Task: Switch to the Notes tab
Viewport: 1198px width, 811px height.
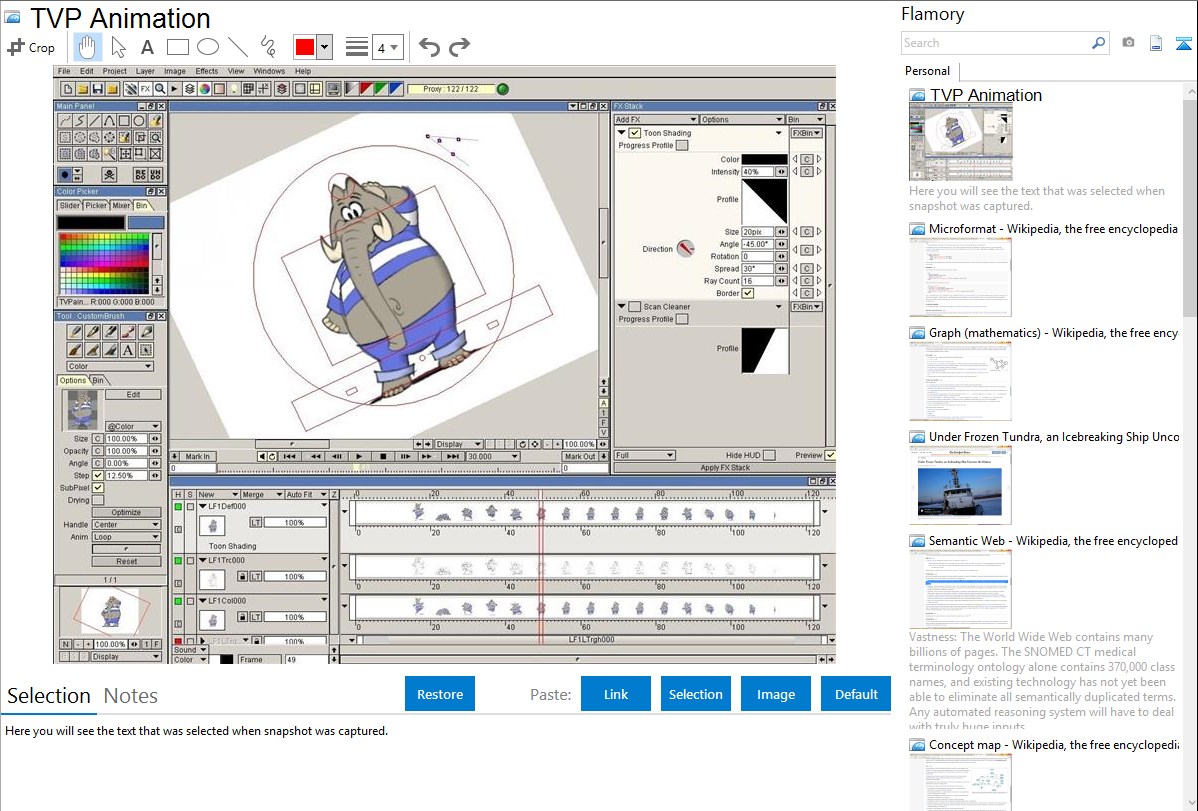Action: pos(131,696)
